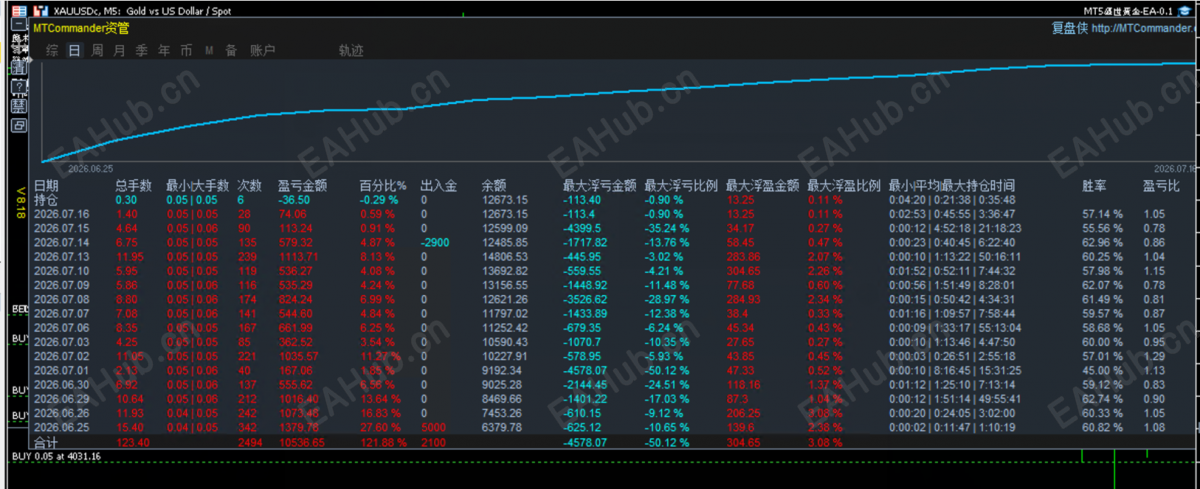The width and height of the screenshot is (1200, 489).
Task: Select the 2026.07.16 date row
Action: click(61, 214)
